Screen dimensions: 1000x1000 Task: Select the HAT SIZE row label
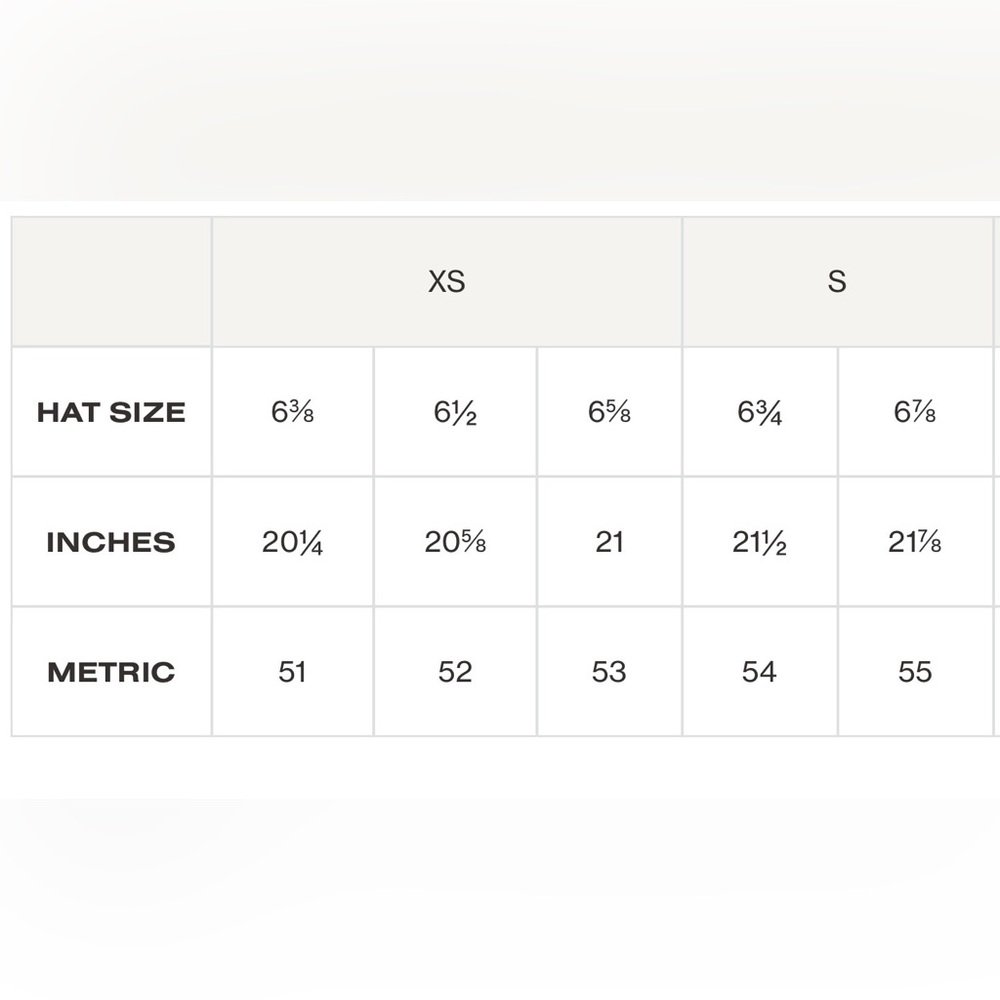pos(112,412)
